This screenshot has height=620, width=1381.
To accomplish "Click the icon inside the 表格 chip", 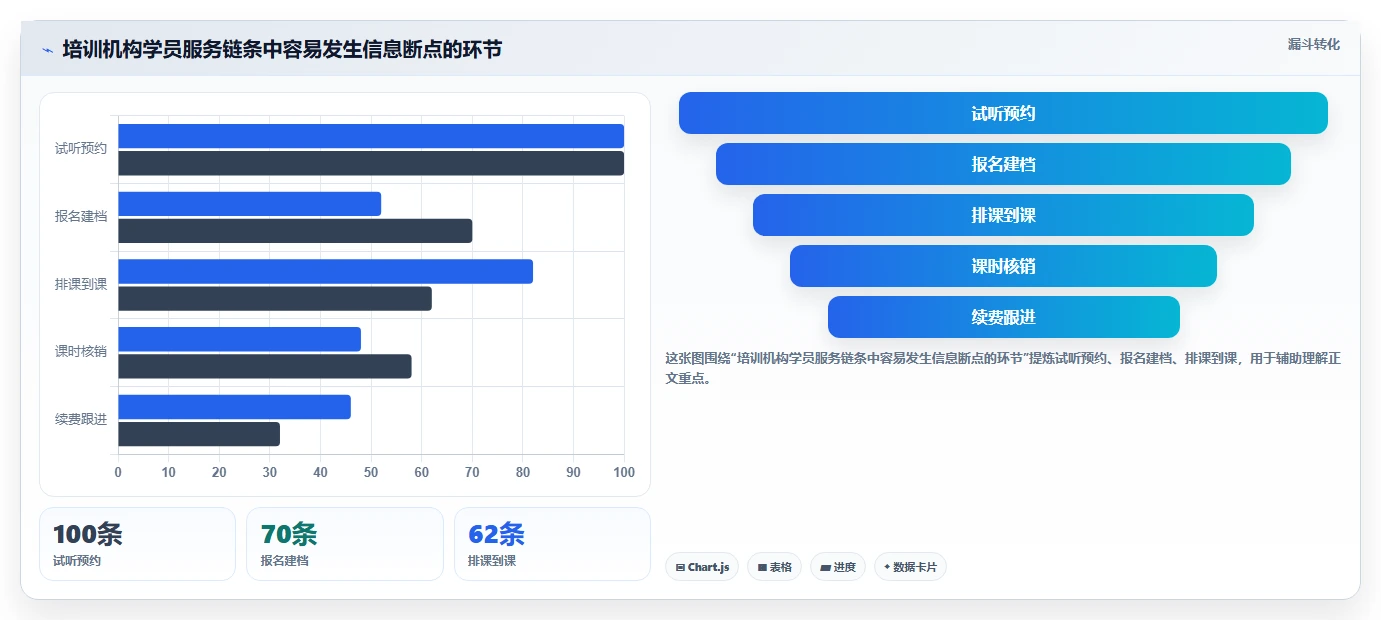I will click(762, 567).
